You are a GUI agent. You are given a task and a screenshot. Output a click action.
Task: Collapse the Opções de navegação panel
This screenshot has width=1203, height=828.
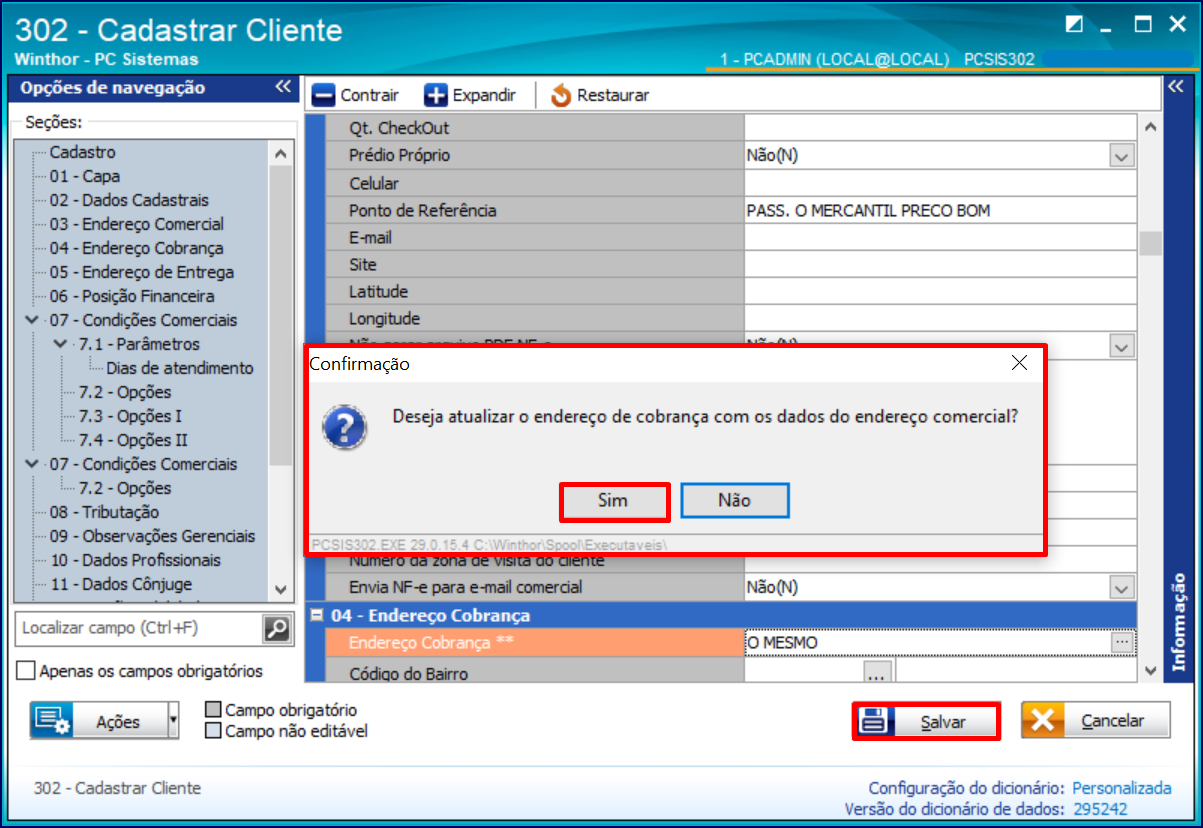pos(283,87)
